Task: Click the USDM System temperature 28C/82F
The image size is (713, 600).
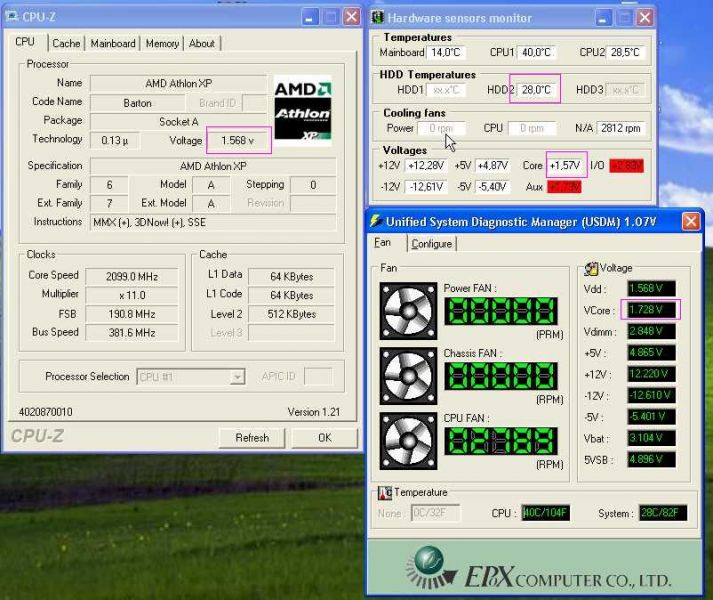Action: 663,513
